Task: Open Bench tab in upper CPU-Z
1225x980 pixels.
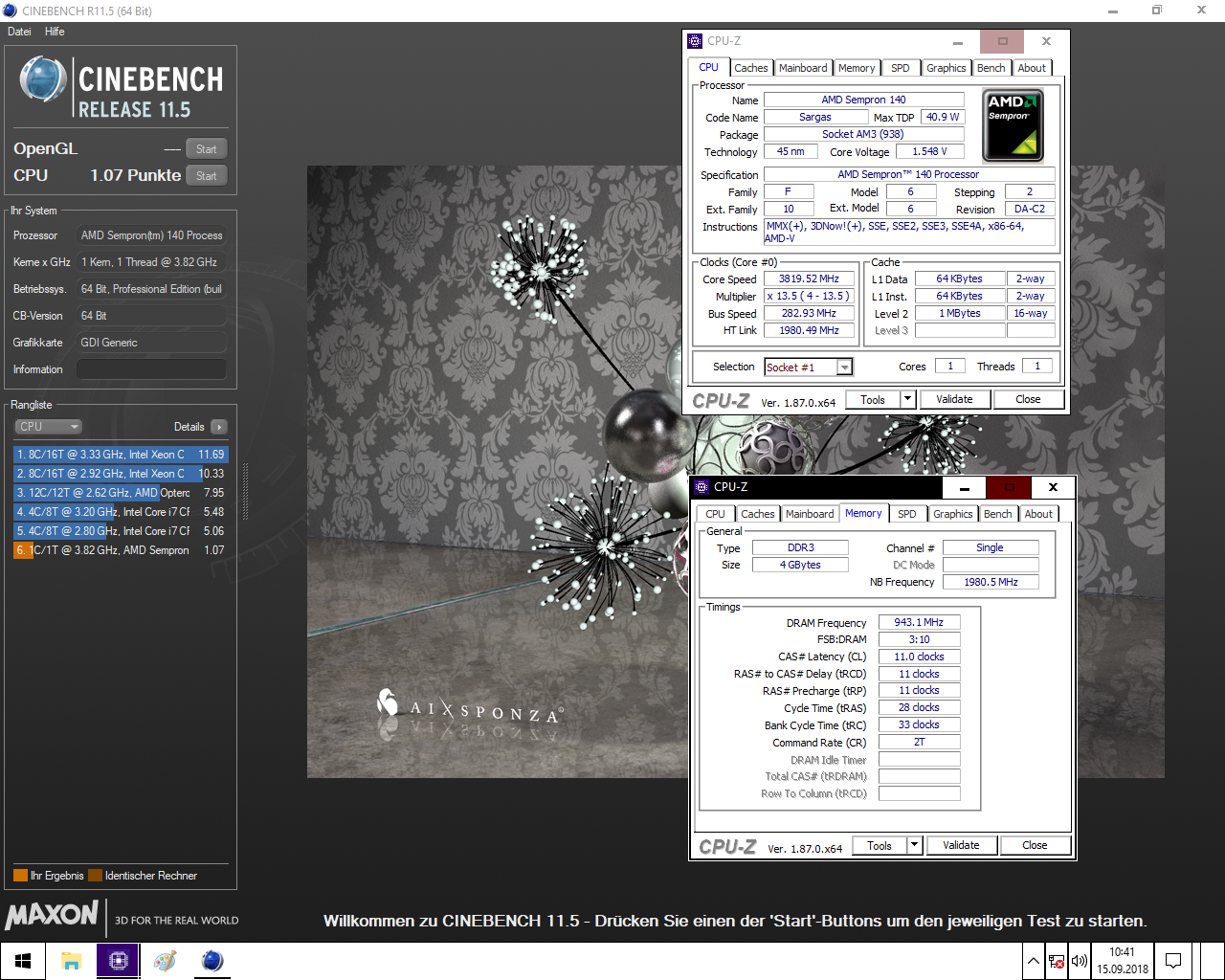Action: click(991, 68)
